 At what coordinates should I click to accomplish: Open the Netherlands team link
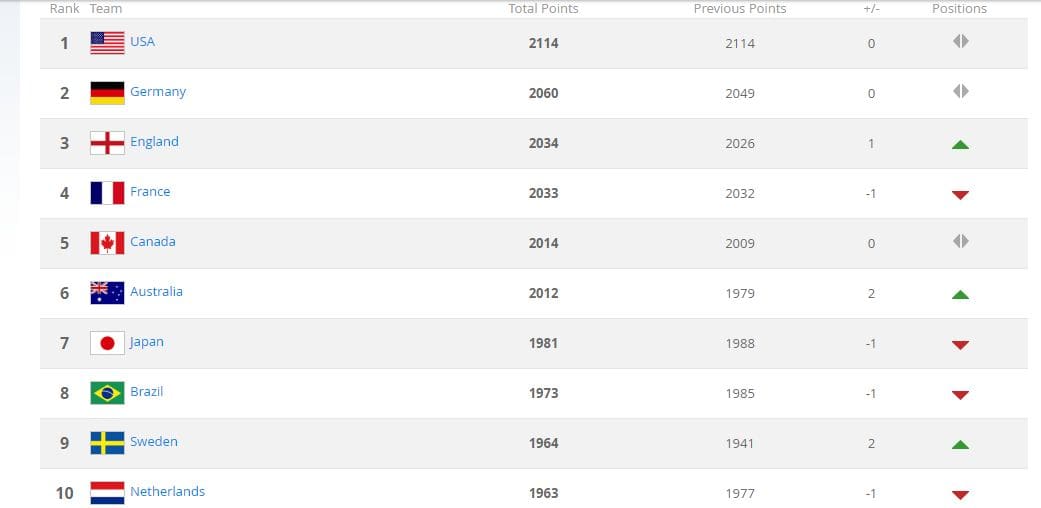tap(167, 491)
